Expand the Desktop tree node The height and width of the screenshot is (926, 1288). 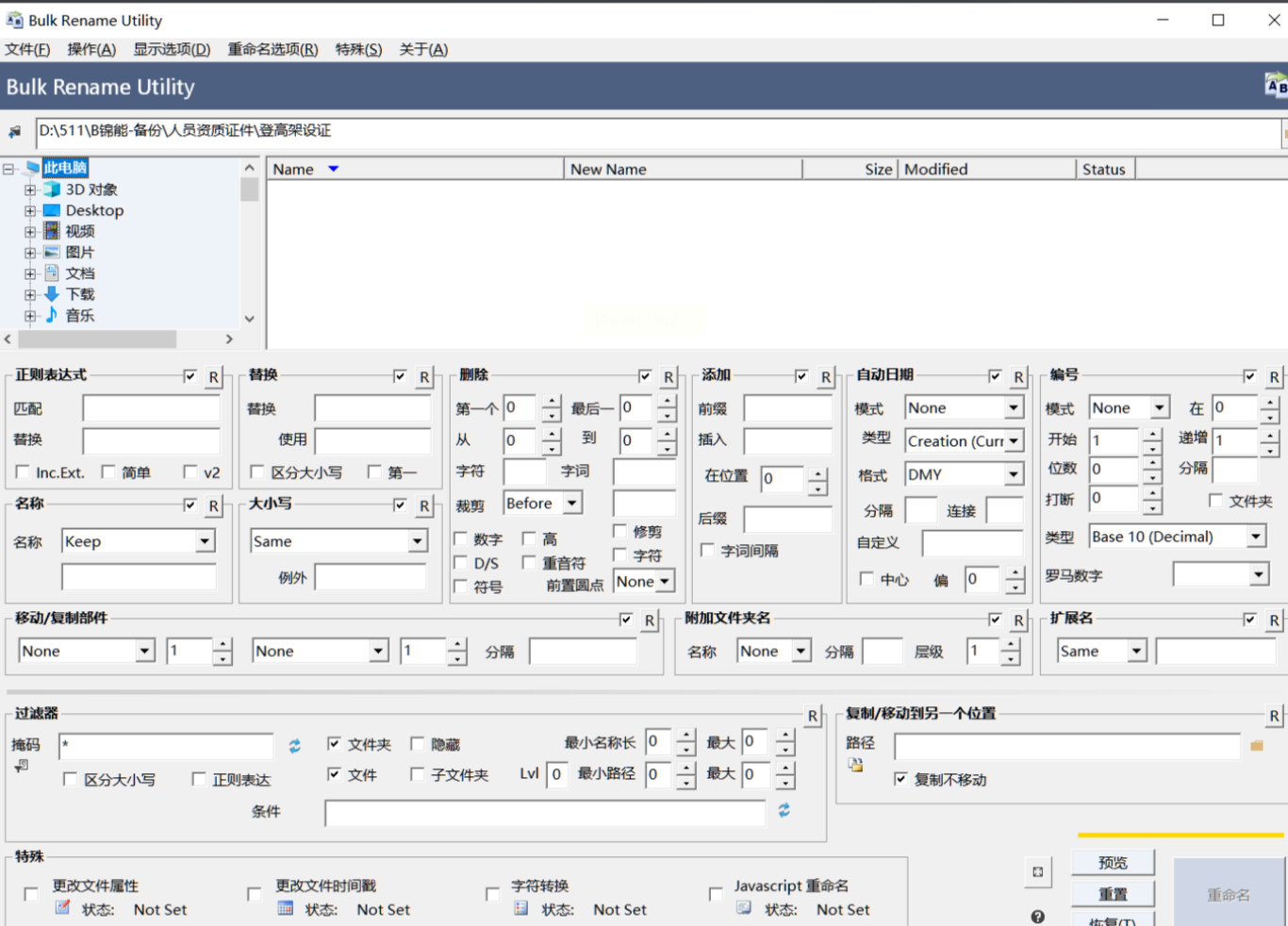[x=30, y=211]
